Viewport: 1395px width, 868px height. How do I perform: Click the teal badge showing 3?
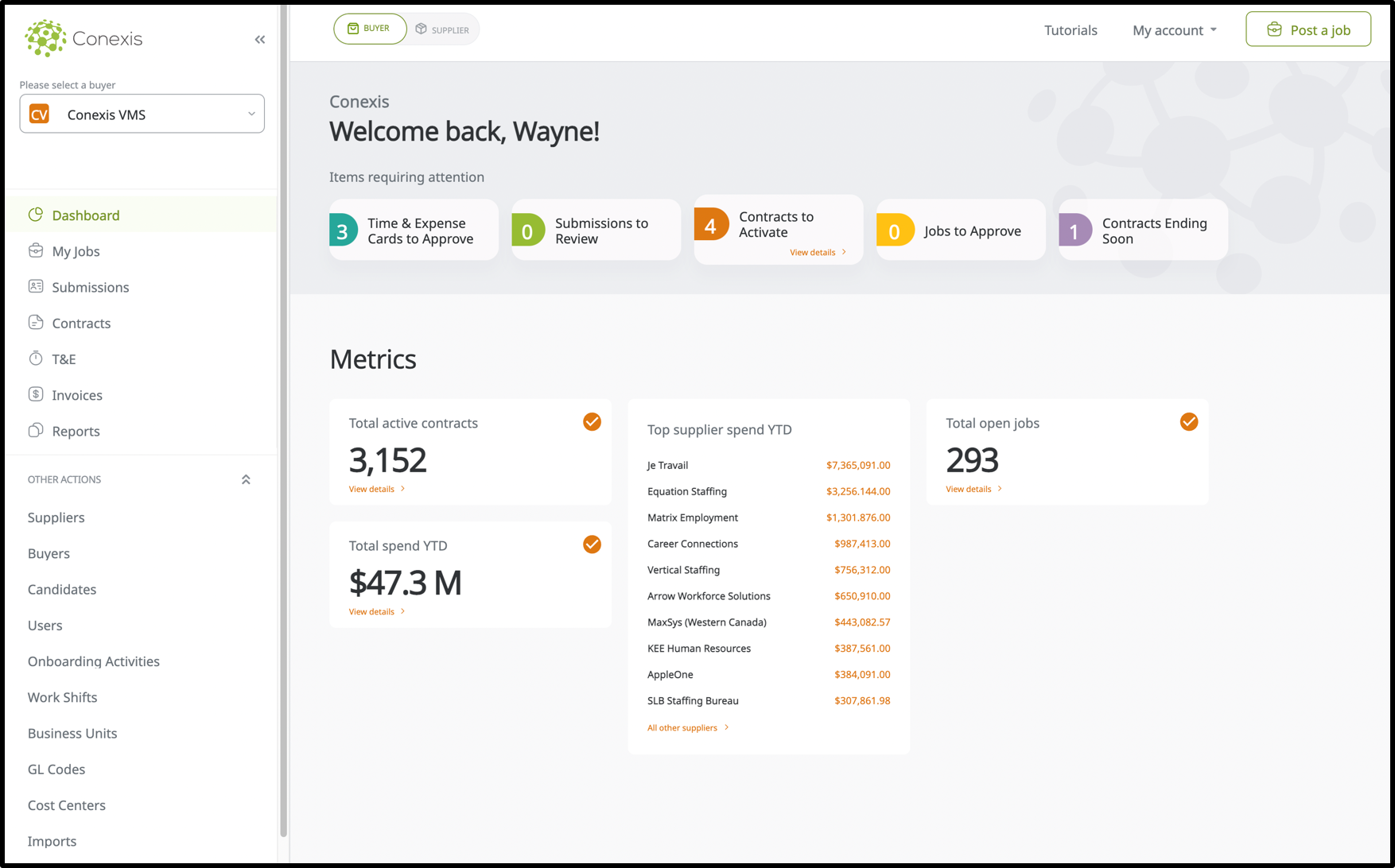point(344,231)
